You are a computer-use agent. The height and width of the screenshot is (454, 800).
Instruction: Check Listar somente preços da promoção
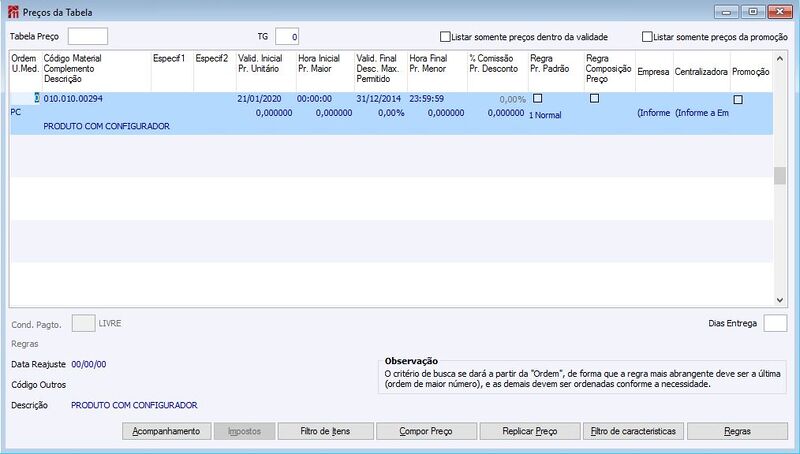647,37
